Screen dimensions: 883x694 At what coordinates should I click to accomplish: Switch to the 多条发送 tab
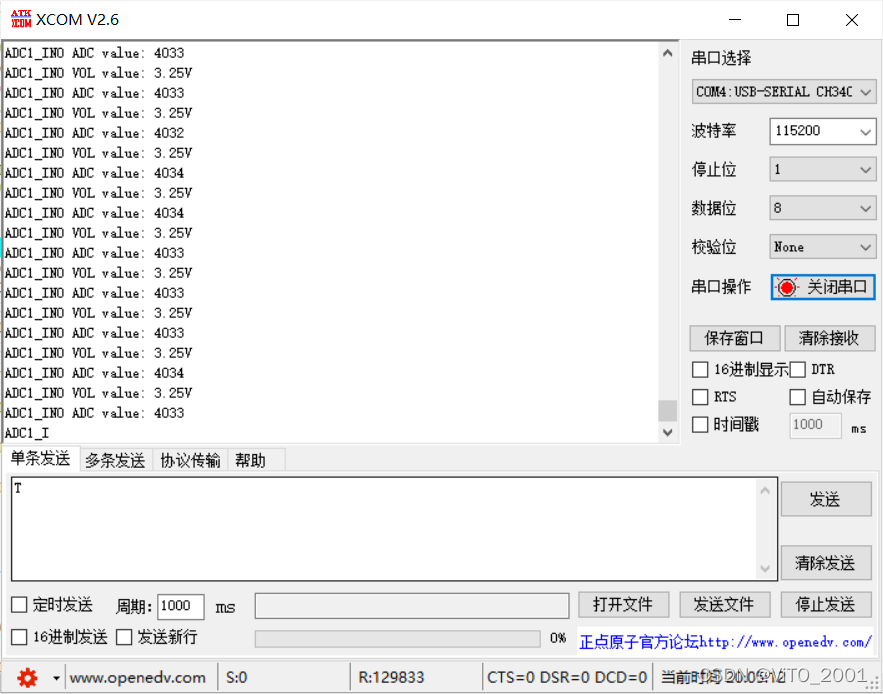click(x=114, y=459)
